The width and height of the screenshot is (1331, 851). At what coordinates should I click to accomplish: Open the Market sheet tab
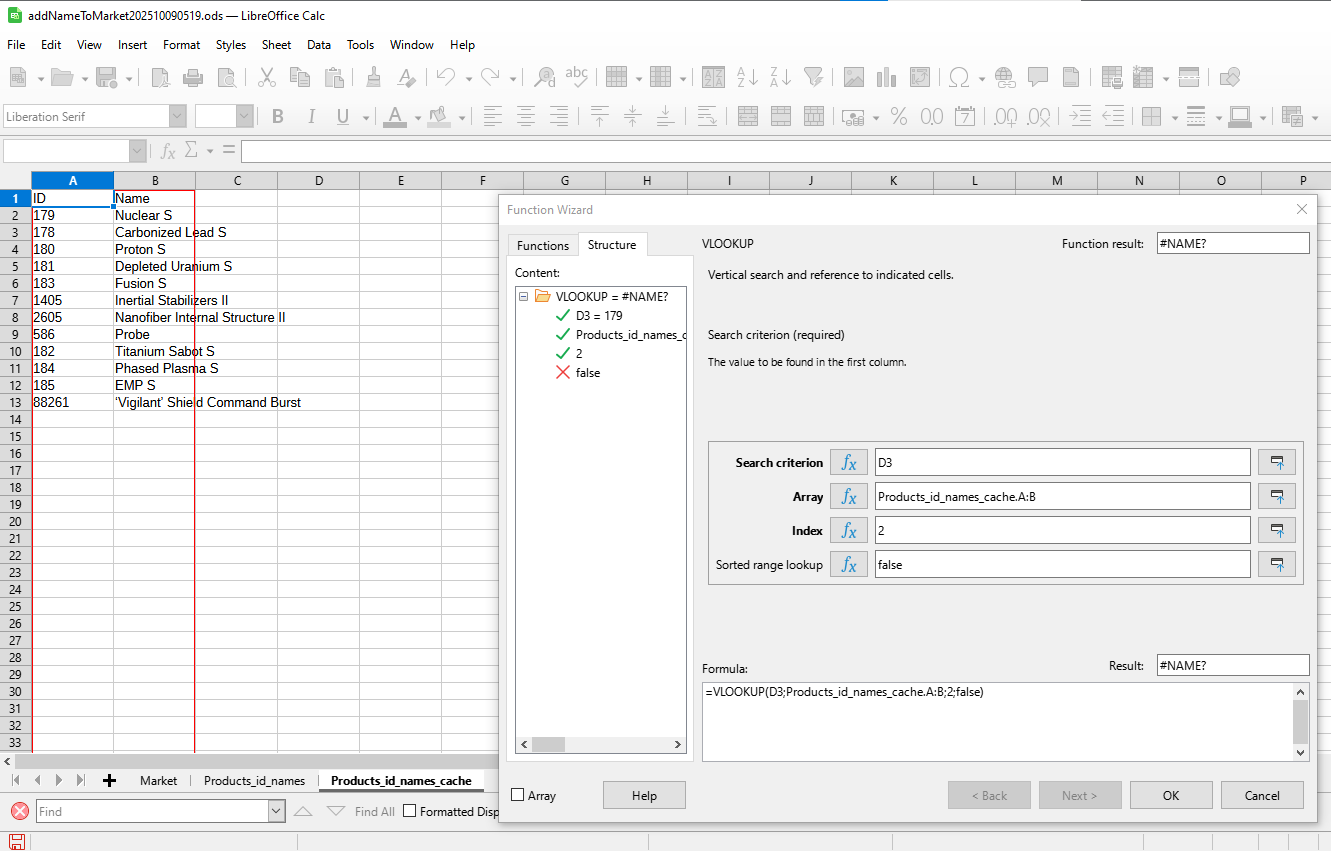point(158,781)
